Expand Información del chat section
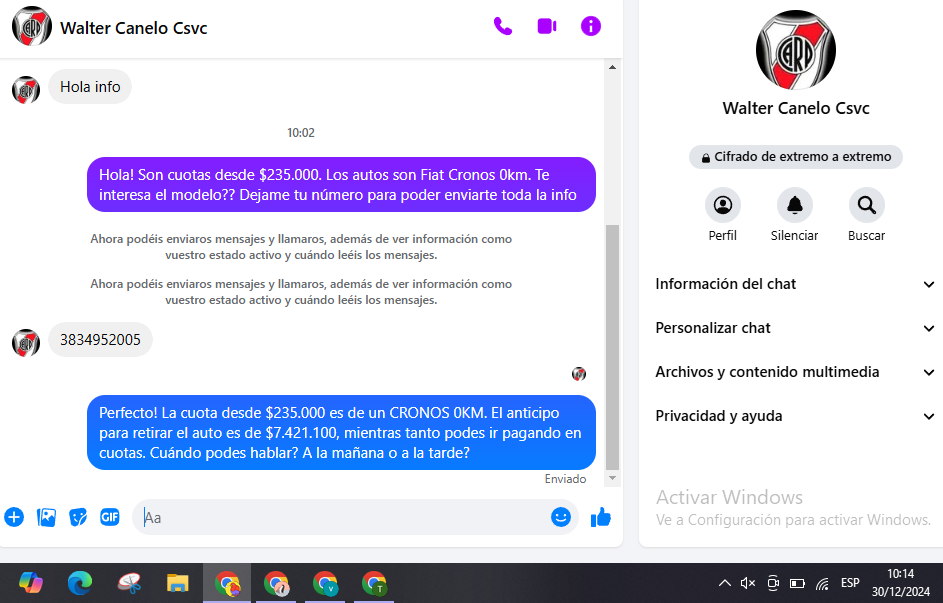Image resolution: width=943 pixels, height=603 pixels. (795, 284)
